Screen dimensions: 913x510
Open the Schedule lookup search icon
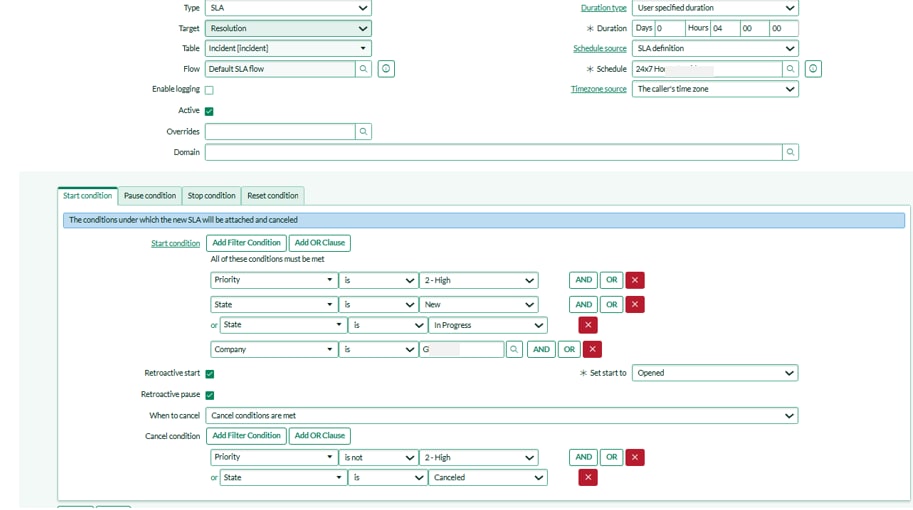(790, 69)
